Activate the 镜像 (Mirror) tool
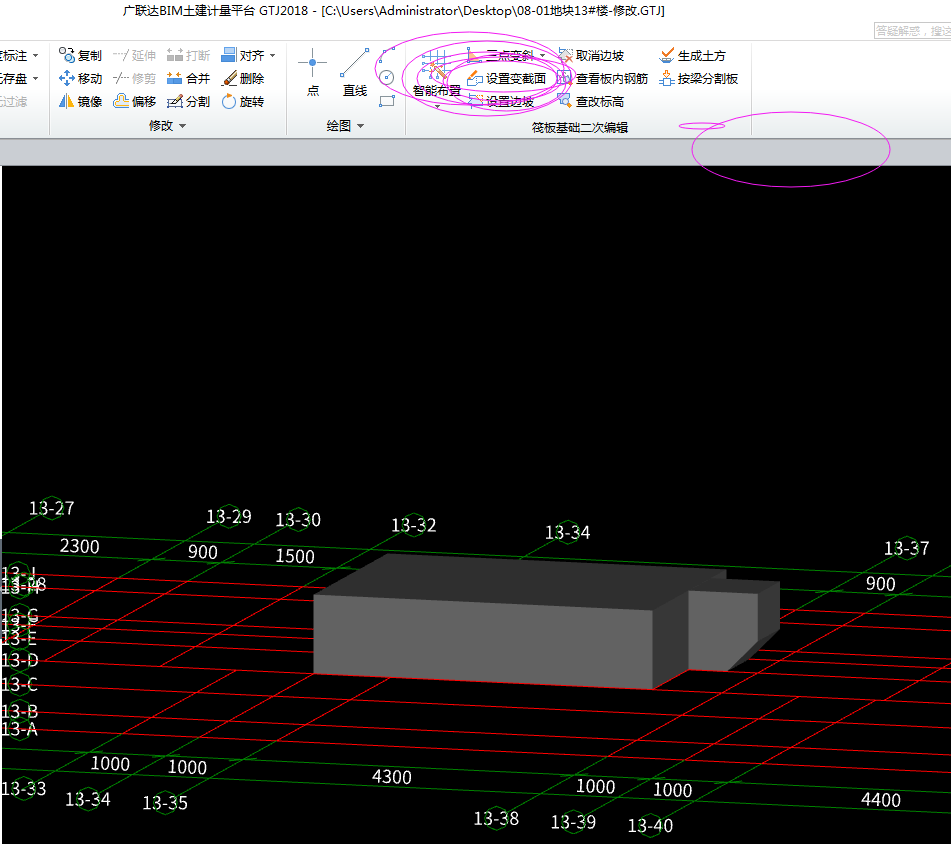Image resolution: width=951 pixels, height=844 pixels. [81, 101]
